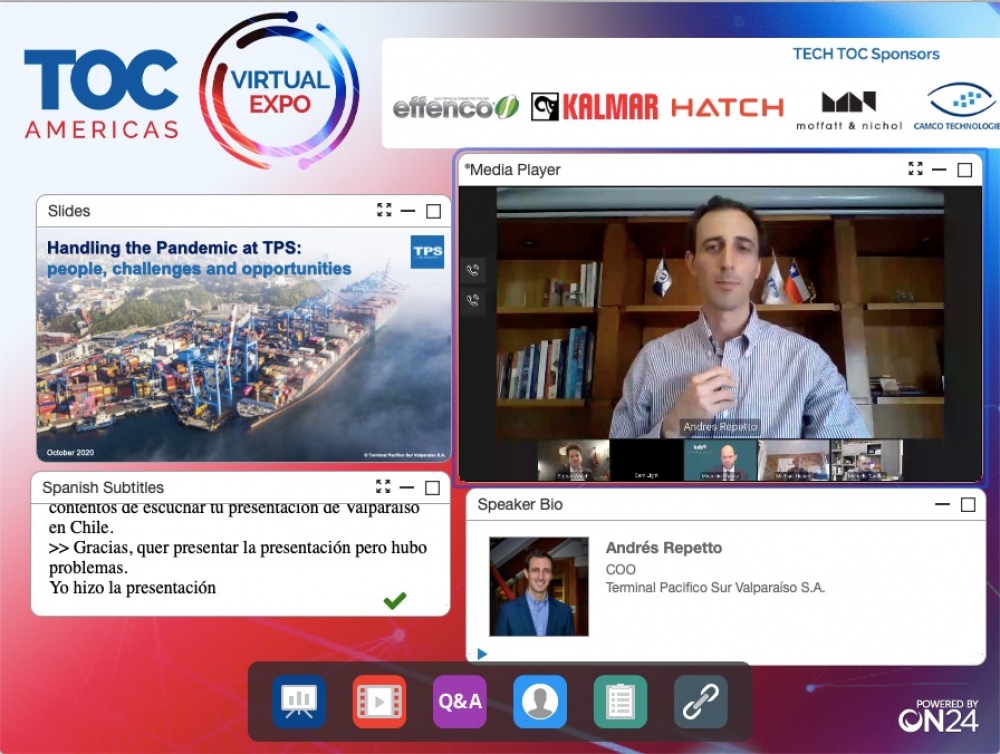Expand the Slides panel to fullscreen
Image resolution: width=1000 pixels, height=754 pixels.
point(384,211)
